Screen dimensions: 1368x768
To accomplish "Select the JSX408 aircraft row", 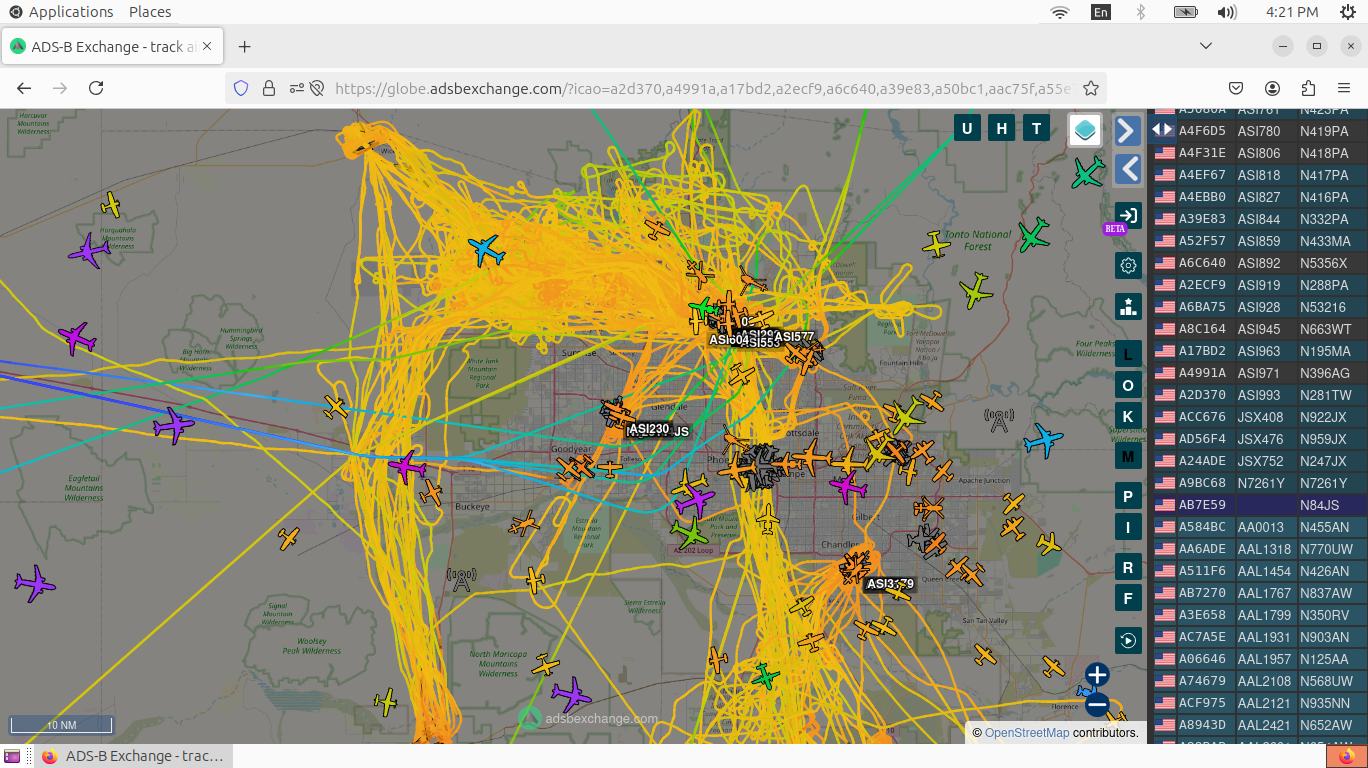I will tap(1260, 417).
